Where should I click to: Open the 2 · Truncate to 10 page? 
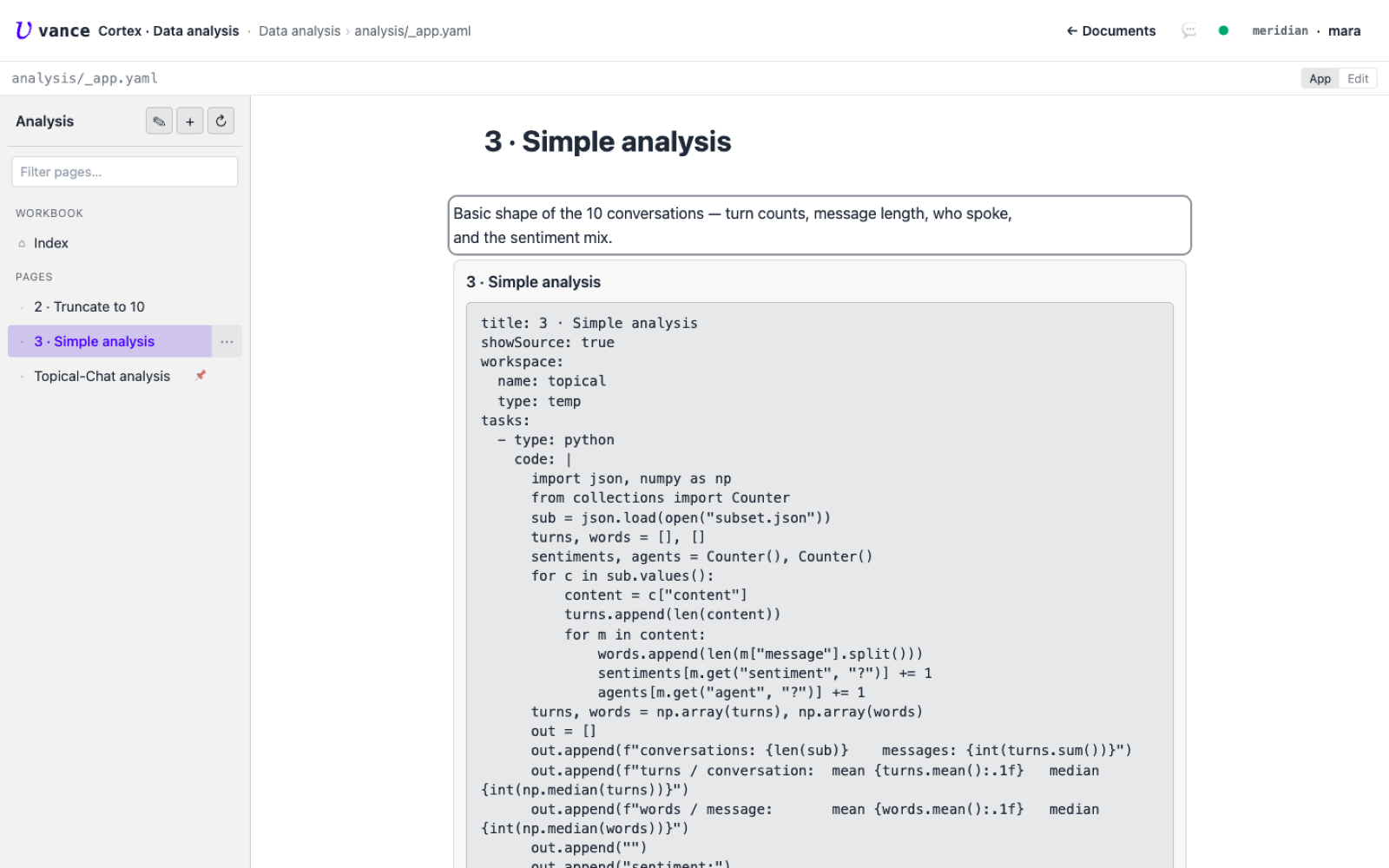tap(124, 306)
